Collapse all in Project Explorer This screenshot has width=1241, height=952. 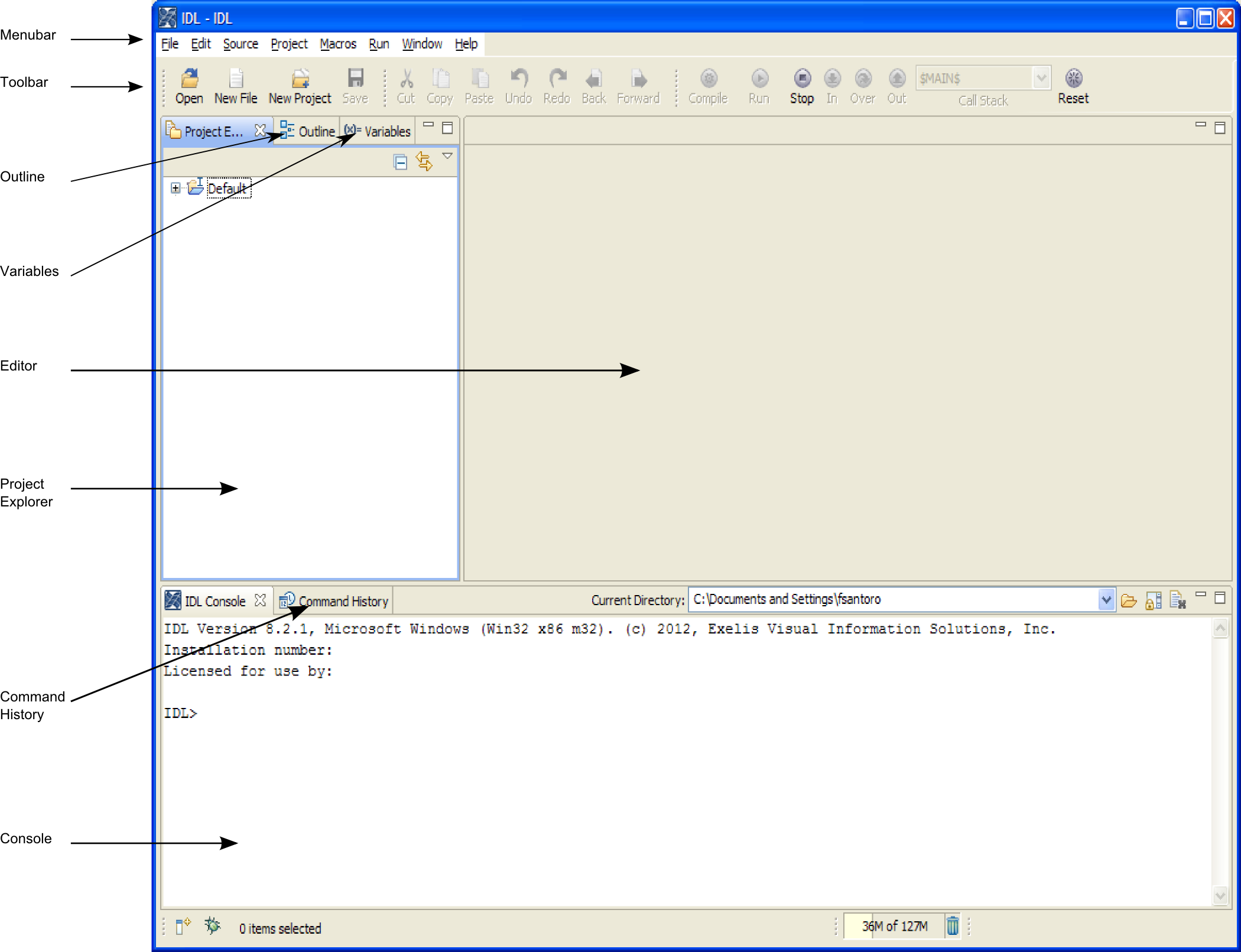pyautogui.click(x=400, y=162)
